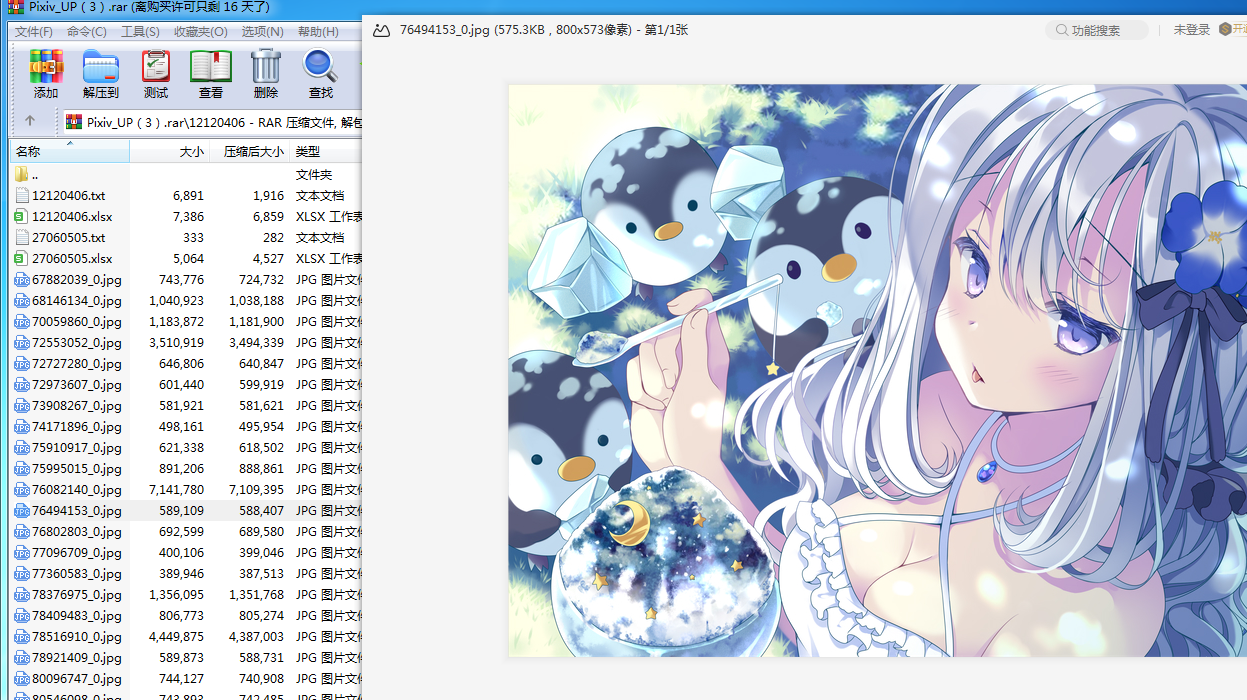Select the parent folder ".." entry
Image resolution: width=1247 pixels, height=700 pixels.
coord(36,175)
